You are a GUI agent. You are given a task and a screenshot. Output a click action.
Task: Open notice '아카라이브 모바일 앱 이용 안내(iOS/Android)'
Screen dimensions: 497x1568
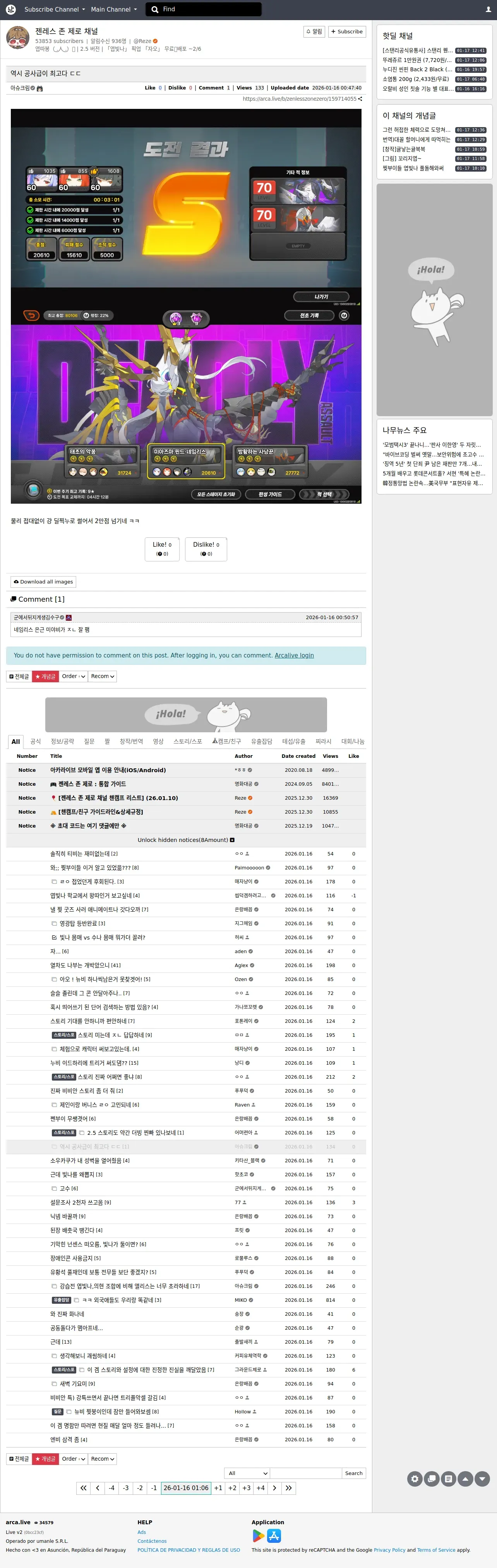108,770
